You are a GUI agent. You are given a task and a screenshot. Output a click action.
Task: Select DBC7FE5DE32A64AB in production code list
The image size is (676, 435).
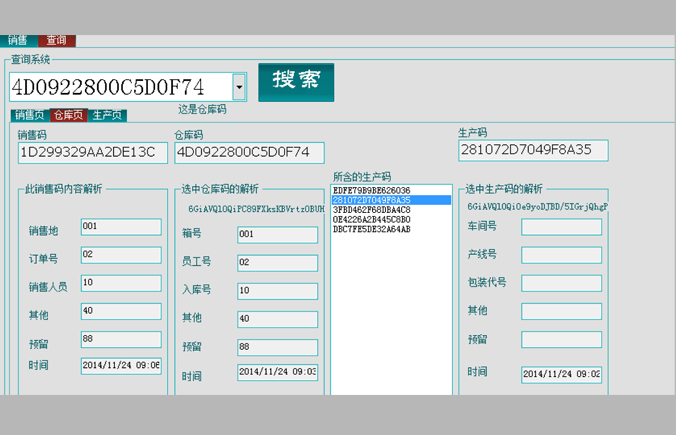coord(372,229)
